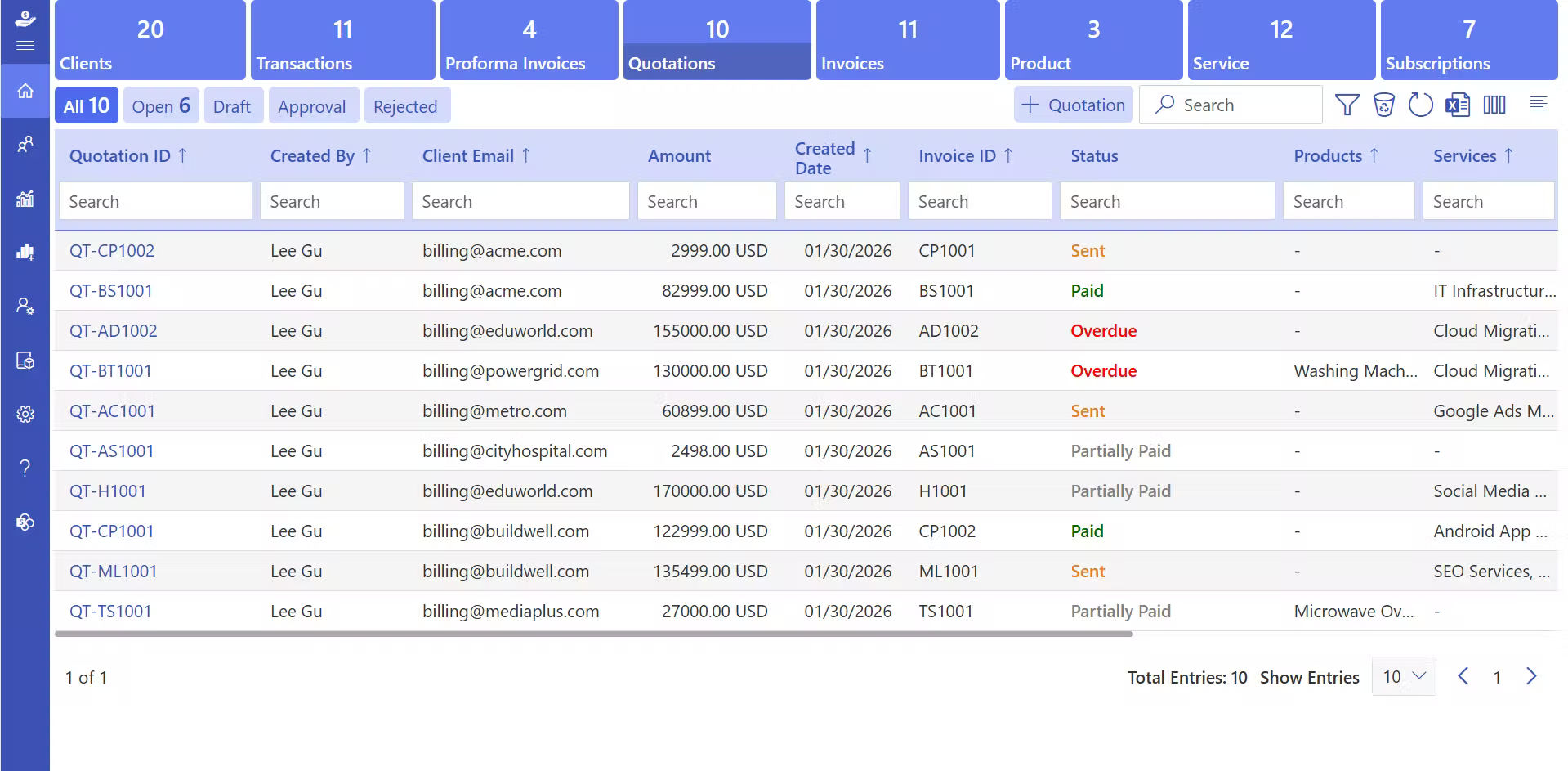Open the Clients section icon in sidebar
Image resolution: width=1568 pixels, height=771 pixels.
click(x=25, y=144)
